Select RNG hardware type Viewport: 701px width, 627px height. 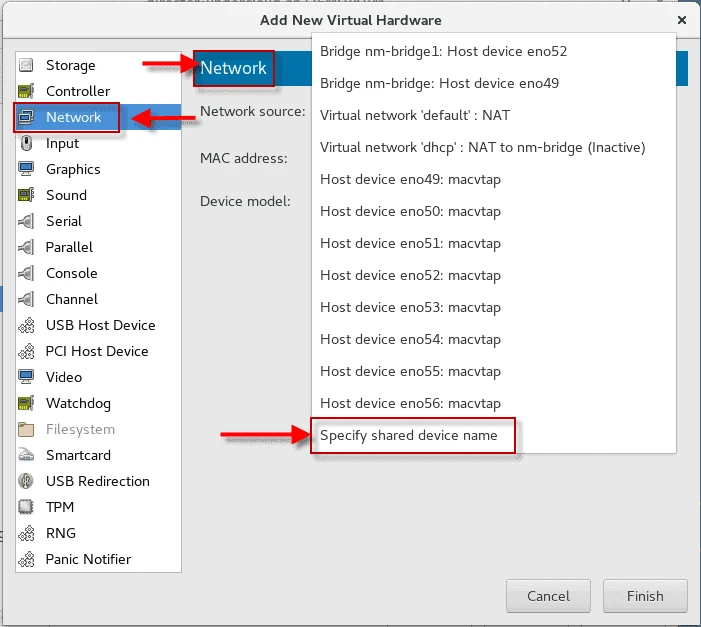click(98, 533)
